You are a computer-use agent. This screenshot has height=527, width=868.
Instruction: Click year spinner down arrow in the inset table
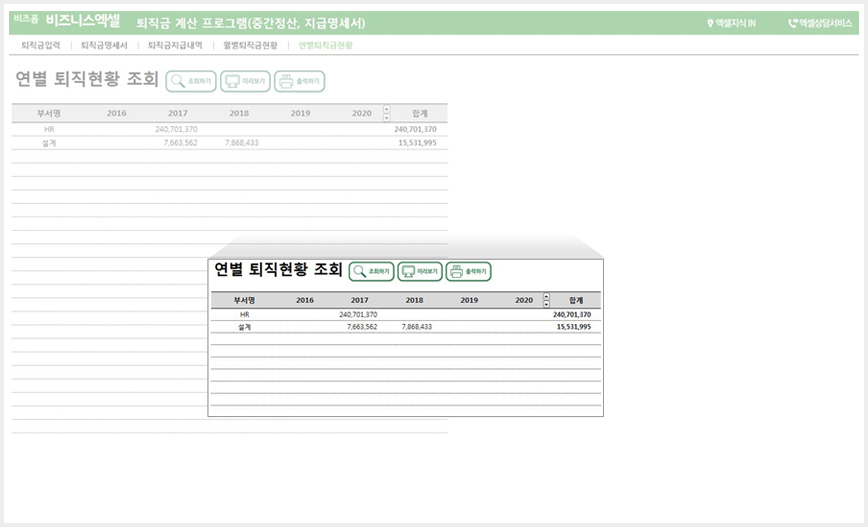546,304
